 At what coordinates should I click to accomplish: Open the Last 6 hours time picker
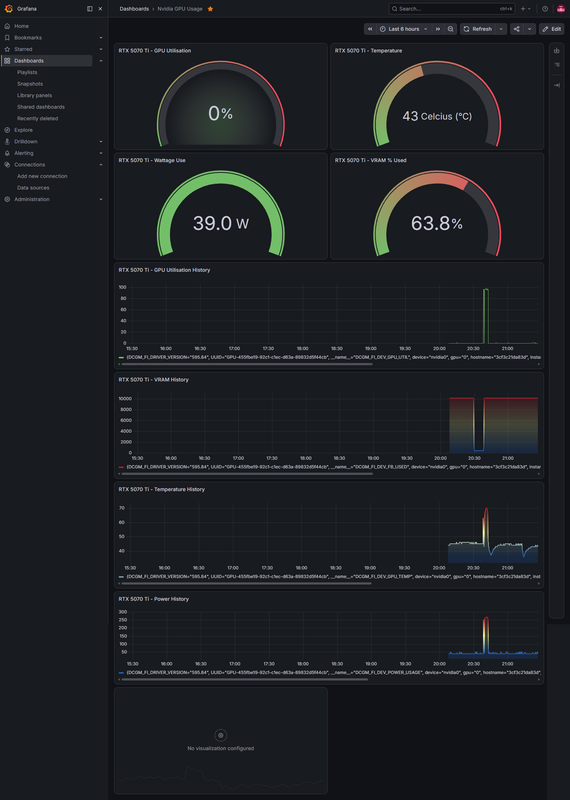pos(404,29)
